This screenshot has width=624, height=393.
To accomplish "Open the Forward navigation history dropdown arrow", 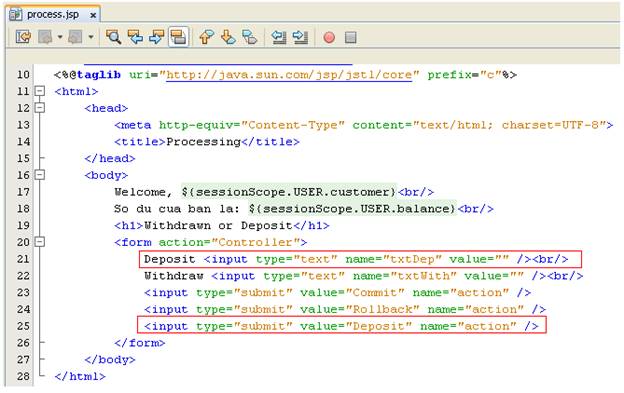I will (91, 37).
